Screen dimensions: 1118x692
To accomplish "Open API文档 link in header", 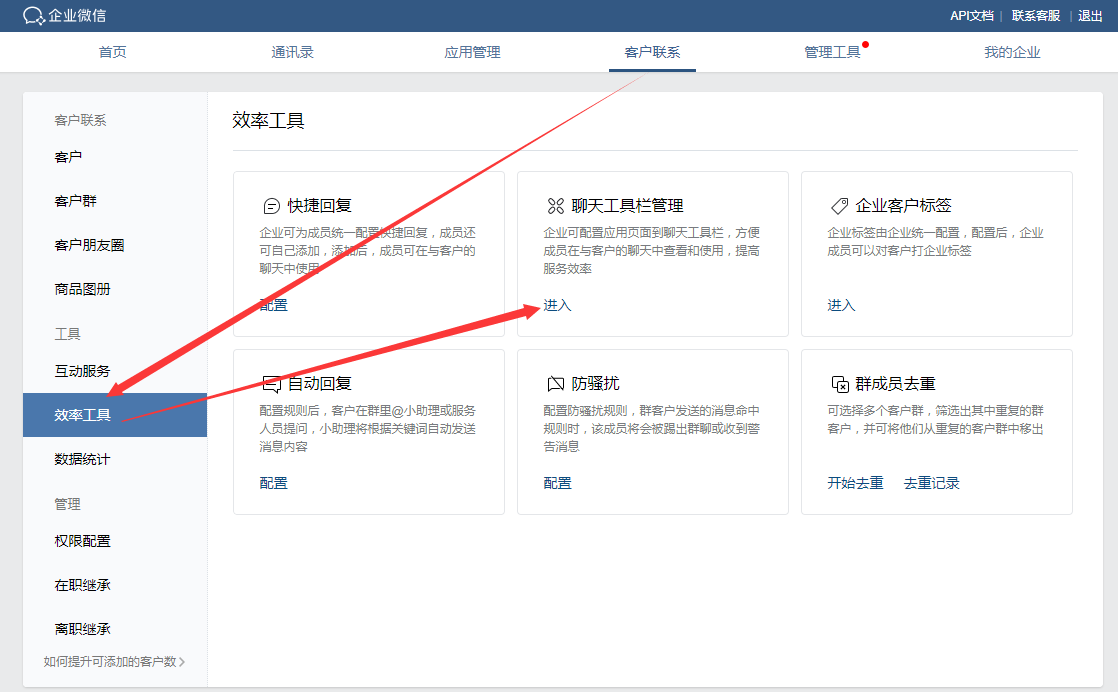I will tap(971, 16).
